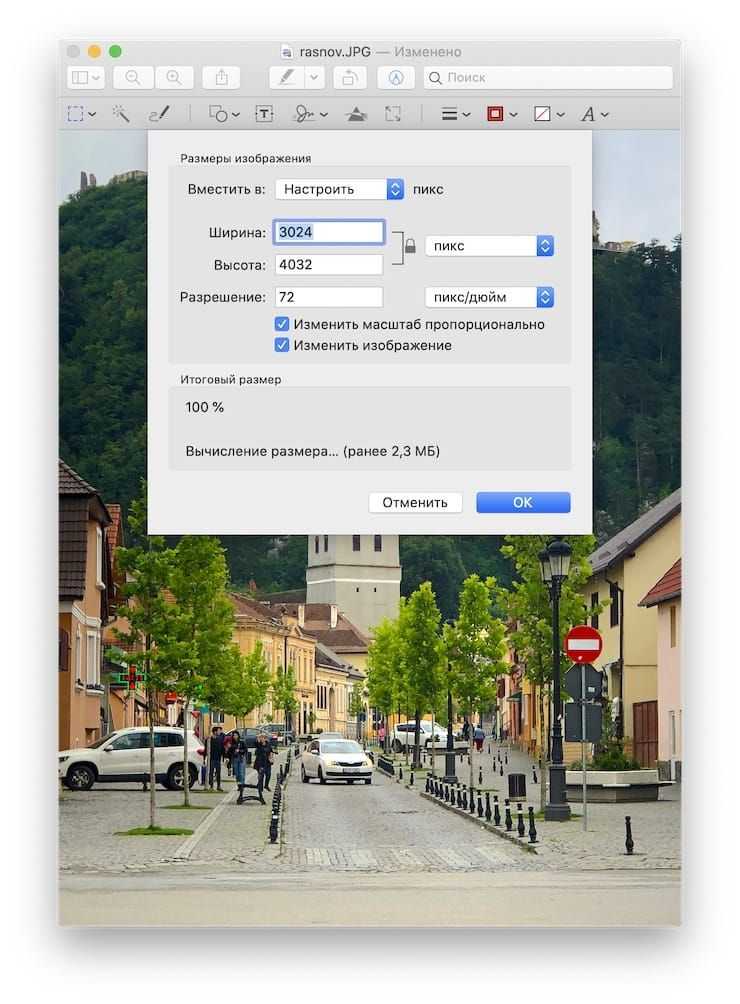Image resolution: width=740 pixels, height=1004 pixels.
Task: Open the Adjust Color tool
Action: point(356,114)
